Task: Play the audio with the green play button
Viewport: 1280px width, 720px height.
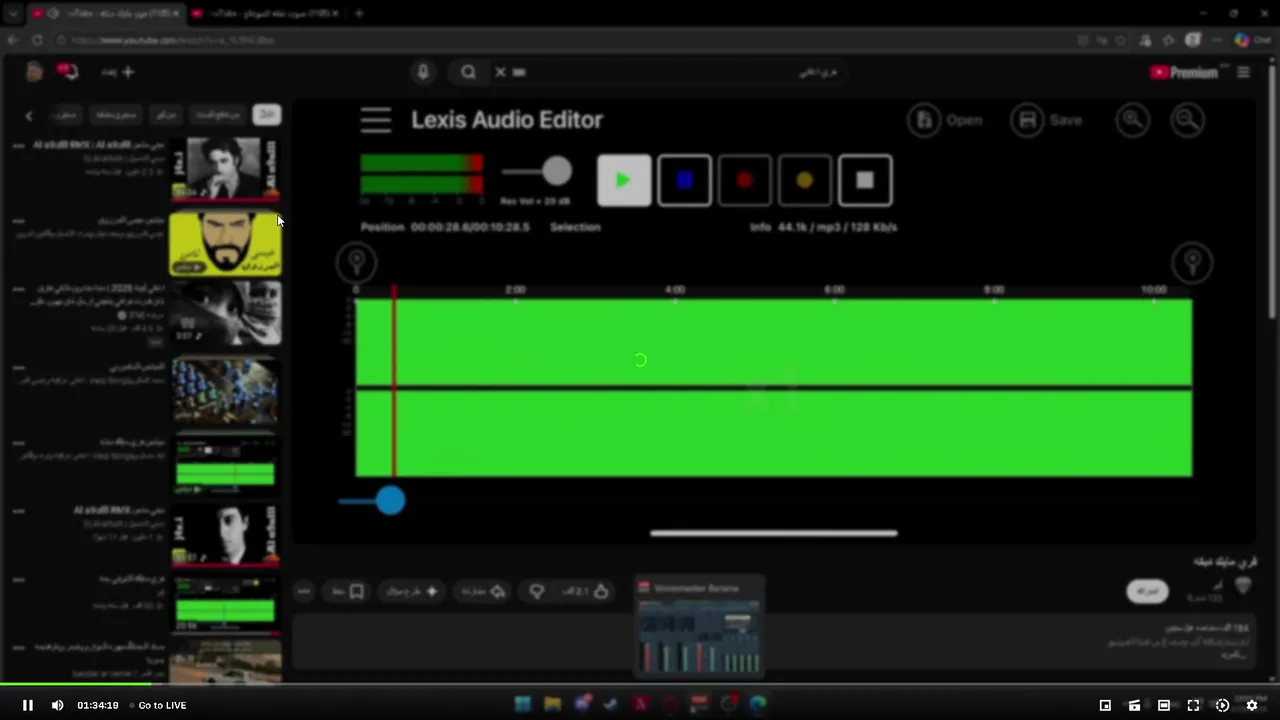Action: (624, 181)
